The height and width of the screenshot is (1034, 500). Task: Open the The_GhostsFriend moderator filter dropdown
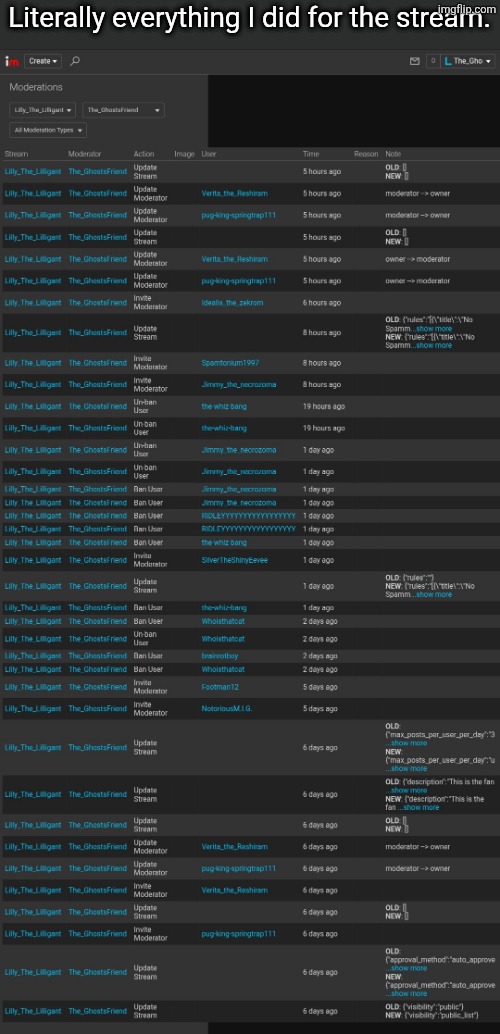coord(123,110)
